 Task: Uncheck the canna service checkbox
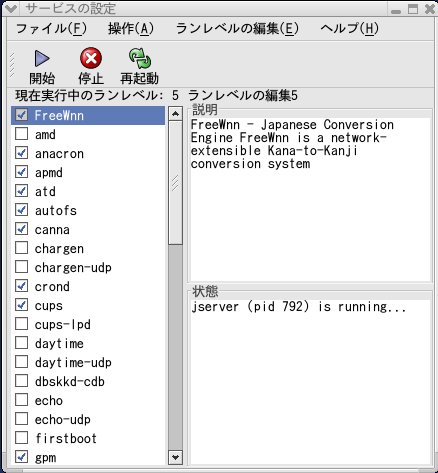(x=22, y=229)
